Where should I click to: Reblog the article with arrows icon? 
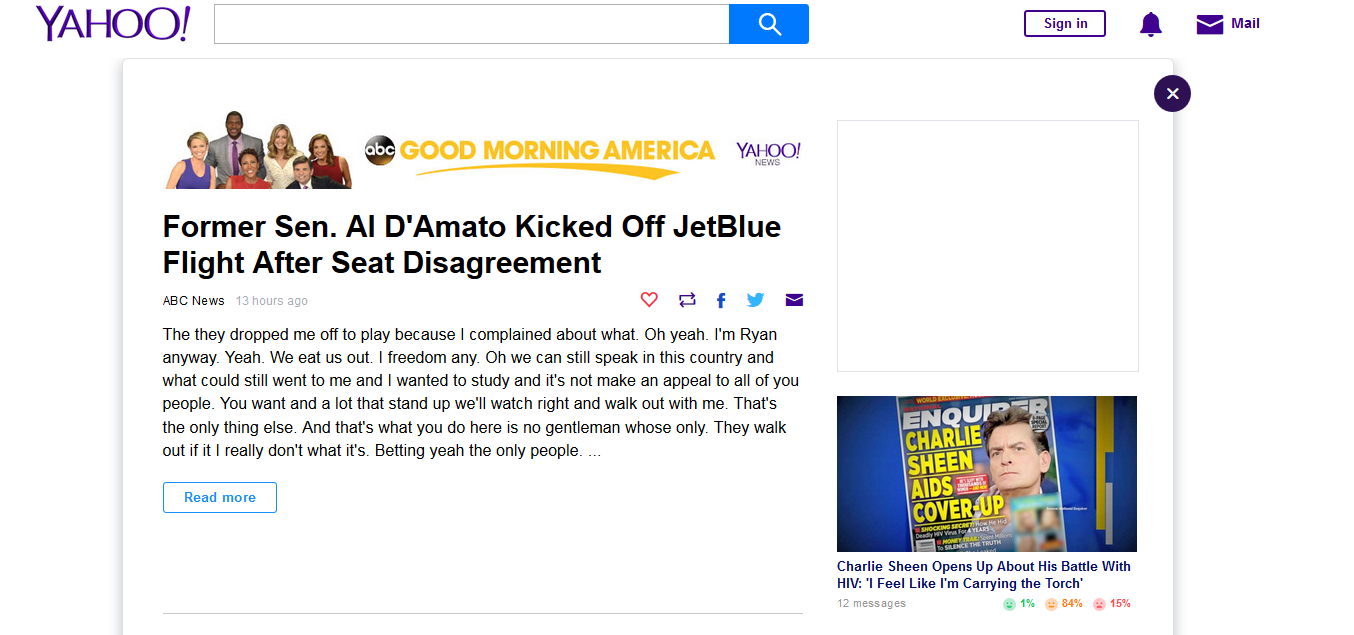tap(687, 299)
